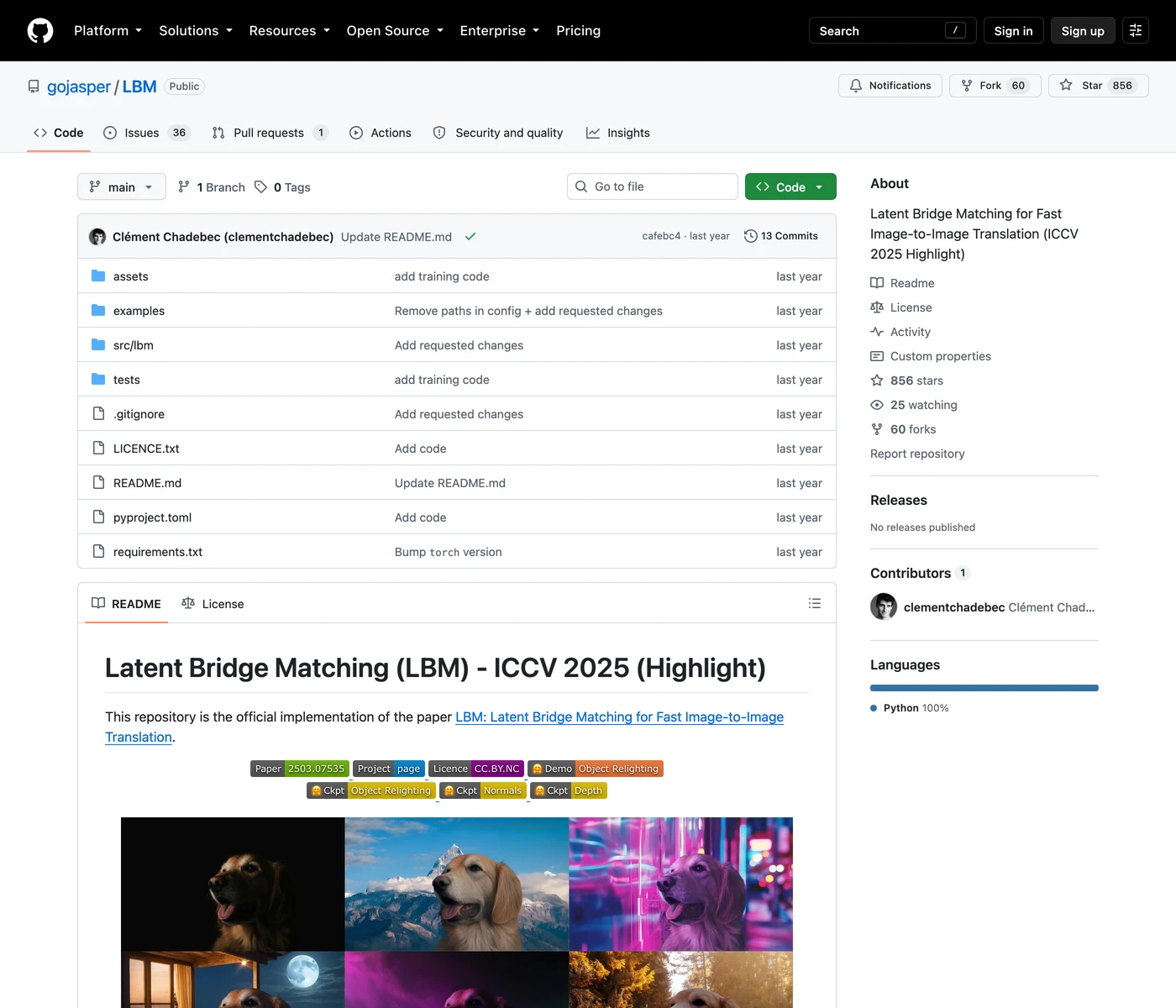Screen dimensions: 1176x1008
Task: Click the 1 Branch link
Action: 212,186
